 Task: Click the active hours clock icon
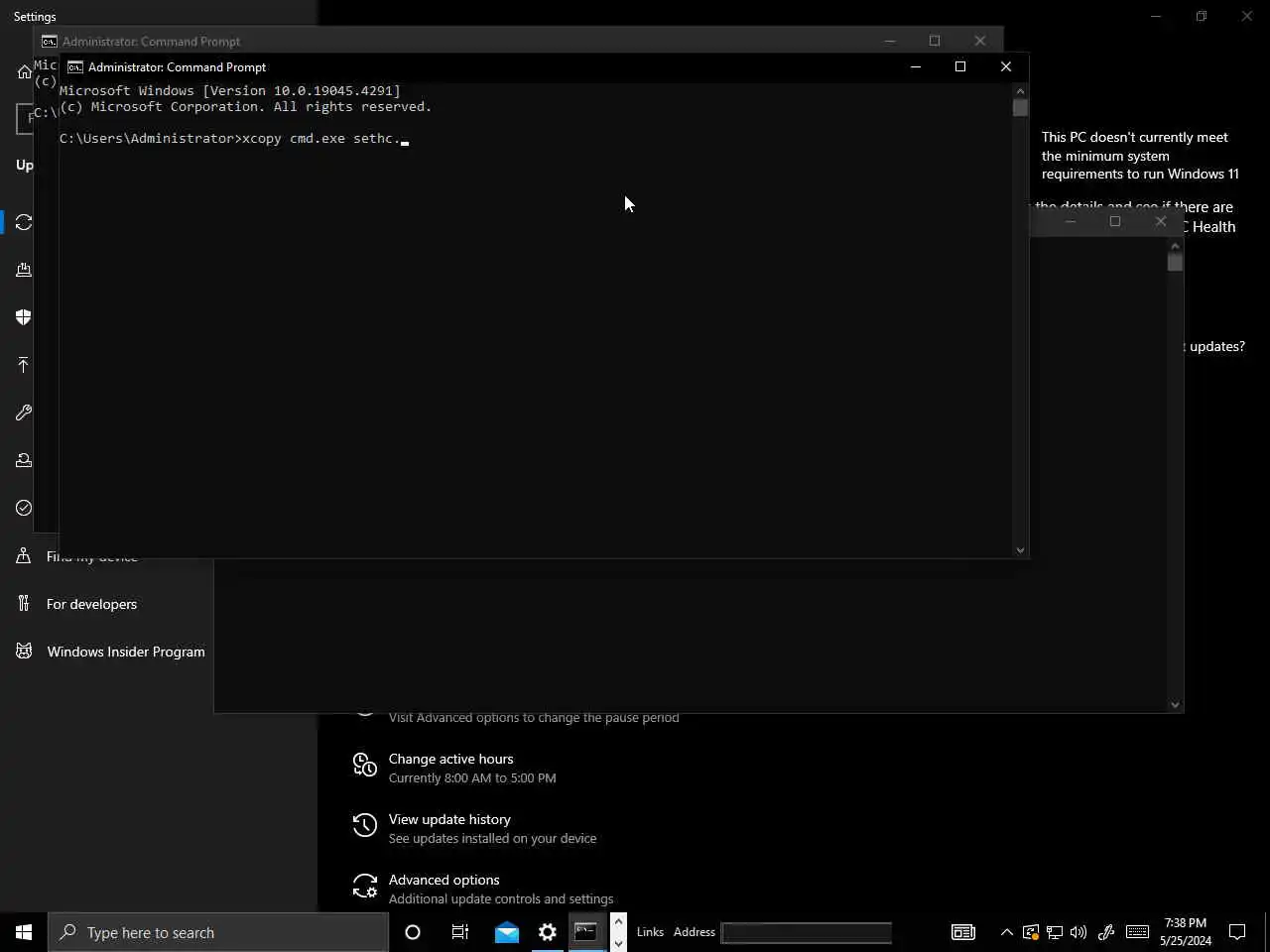pos(365,765)
